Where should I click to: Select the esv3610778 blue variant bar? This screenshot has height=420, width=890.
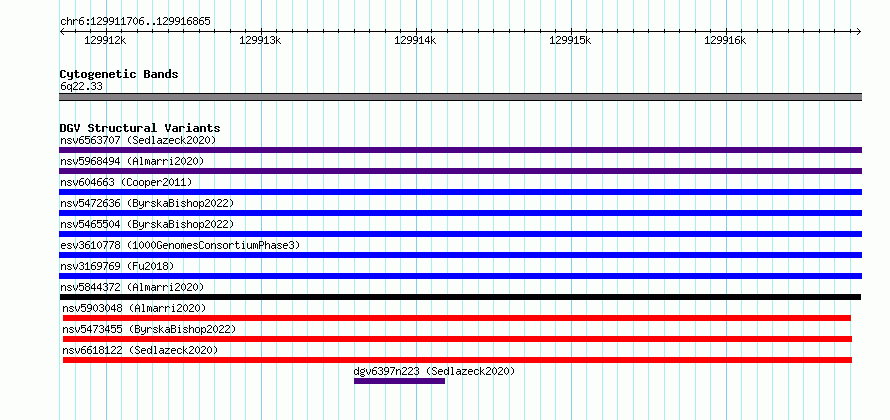[x=460, y=255]
